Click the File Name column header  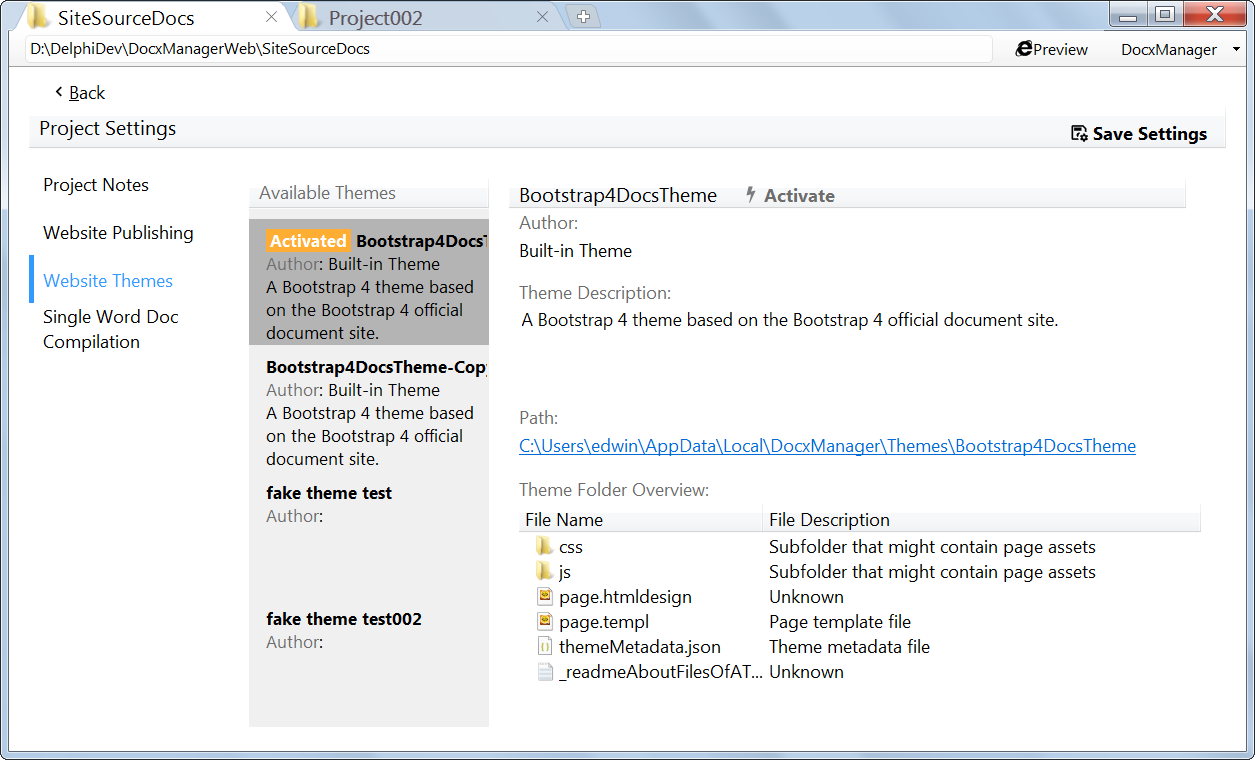[641, 520]
